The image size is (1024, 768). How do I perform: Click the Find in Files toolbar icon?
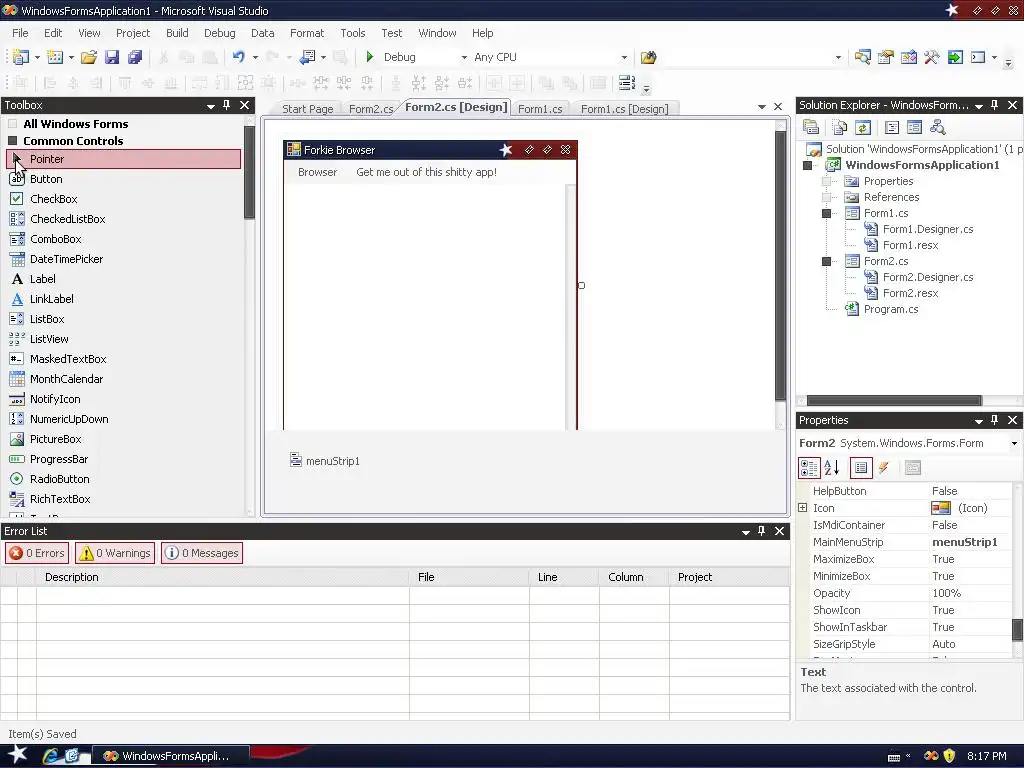[648, 57]
